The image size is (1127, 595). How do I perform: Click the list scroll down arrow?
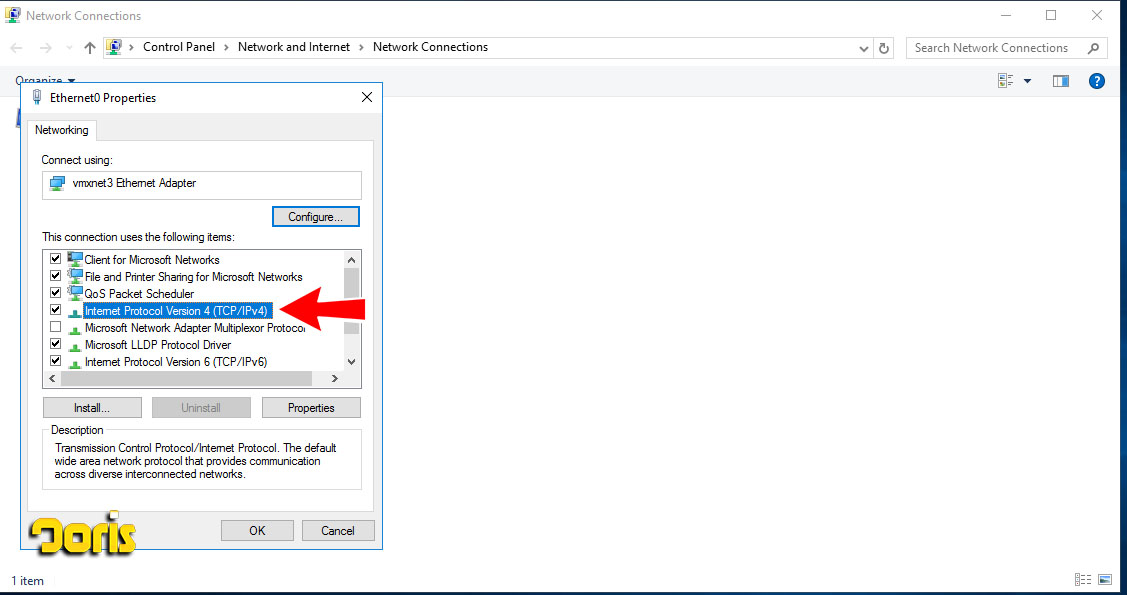tap(351, 362)
